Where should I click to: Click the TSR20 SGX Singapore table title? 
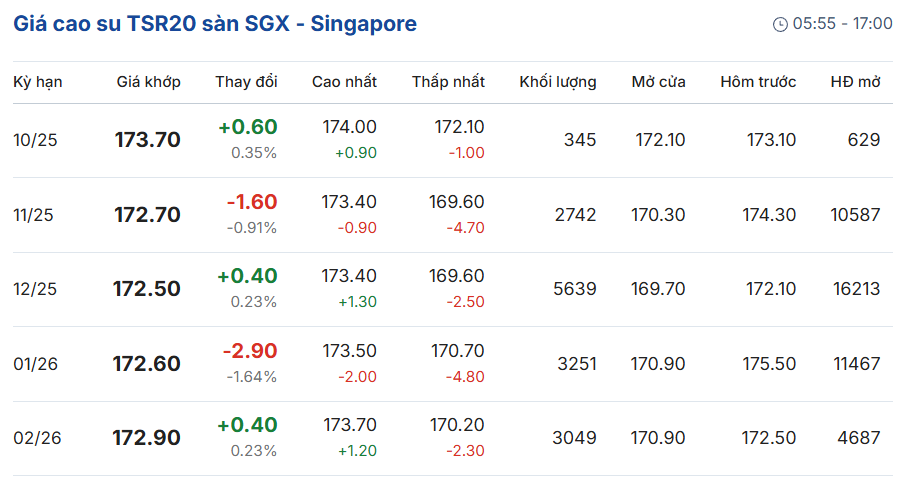(x=215, y=24)
